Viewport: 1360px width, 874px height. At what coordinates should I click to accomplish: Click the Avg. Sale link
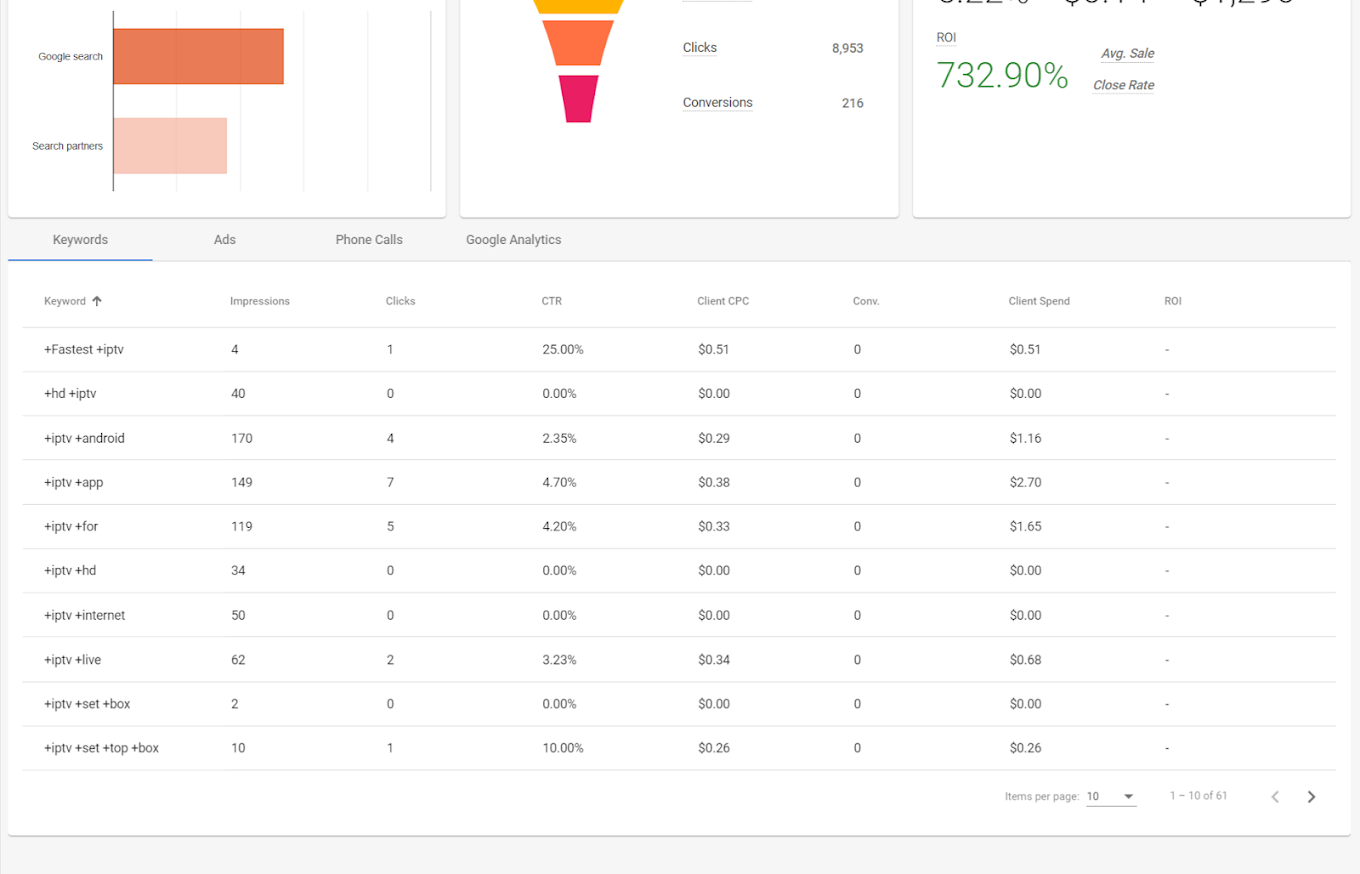(x=1127, y=54)
